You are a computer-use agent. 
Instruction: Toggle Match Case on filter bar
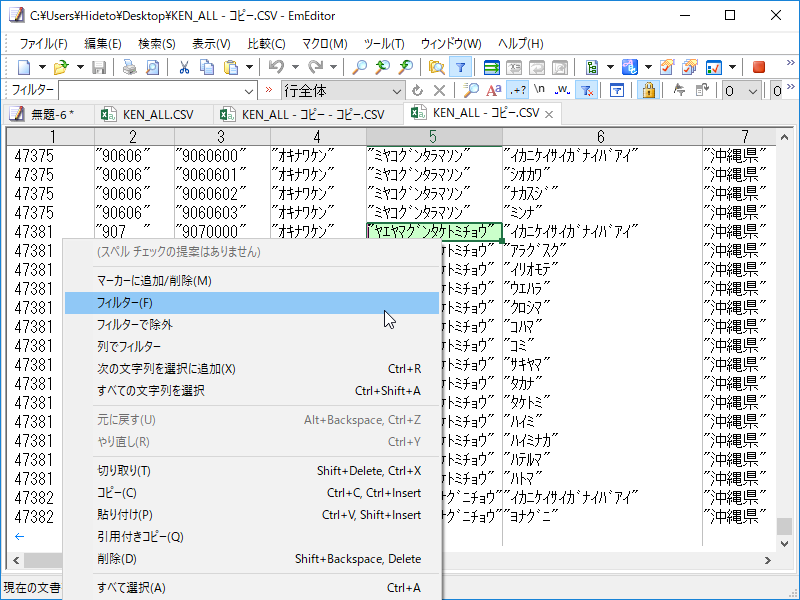point(493,91)
